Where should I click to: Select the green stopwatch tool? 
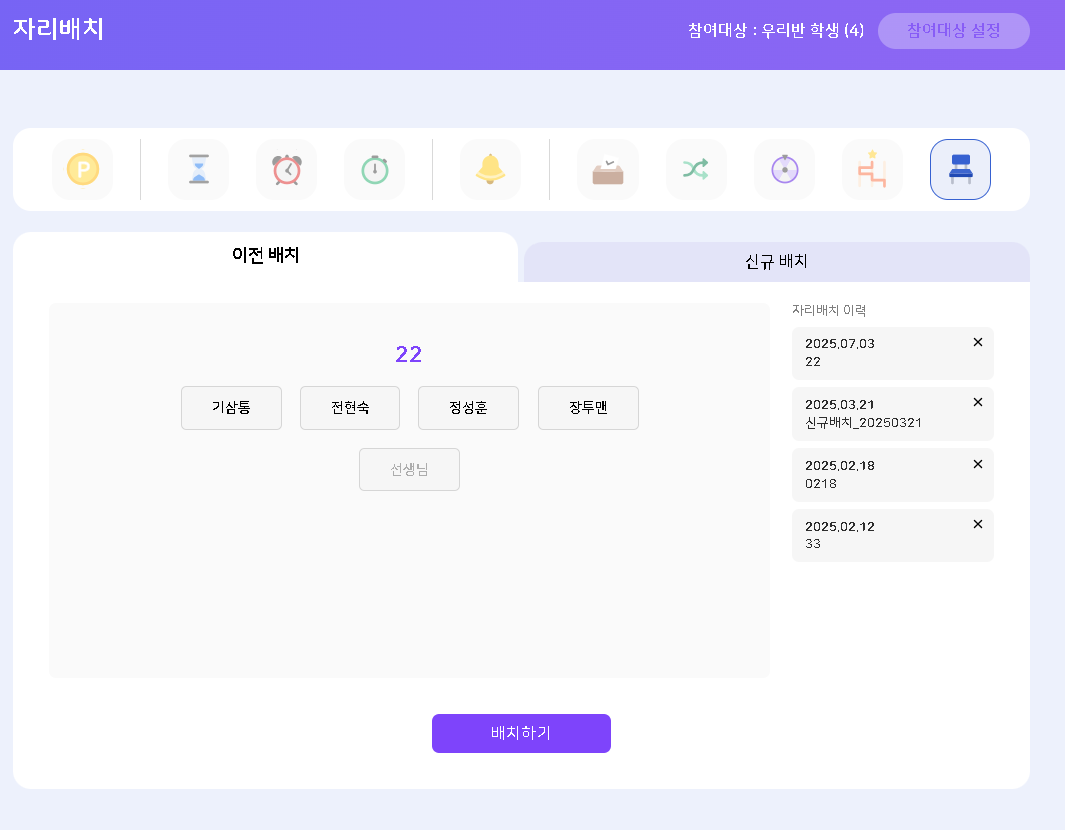pos(375,170)
